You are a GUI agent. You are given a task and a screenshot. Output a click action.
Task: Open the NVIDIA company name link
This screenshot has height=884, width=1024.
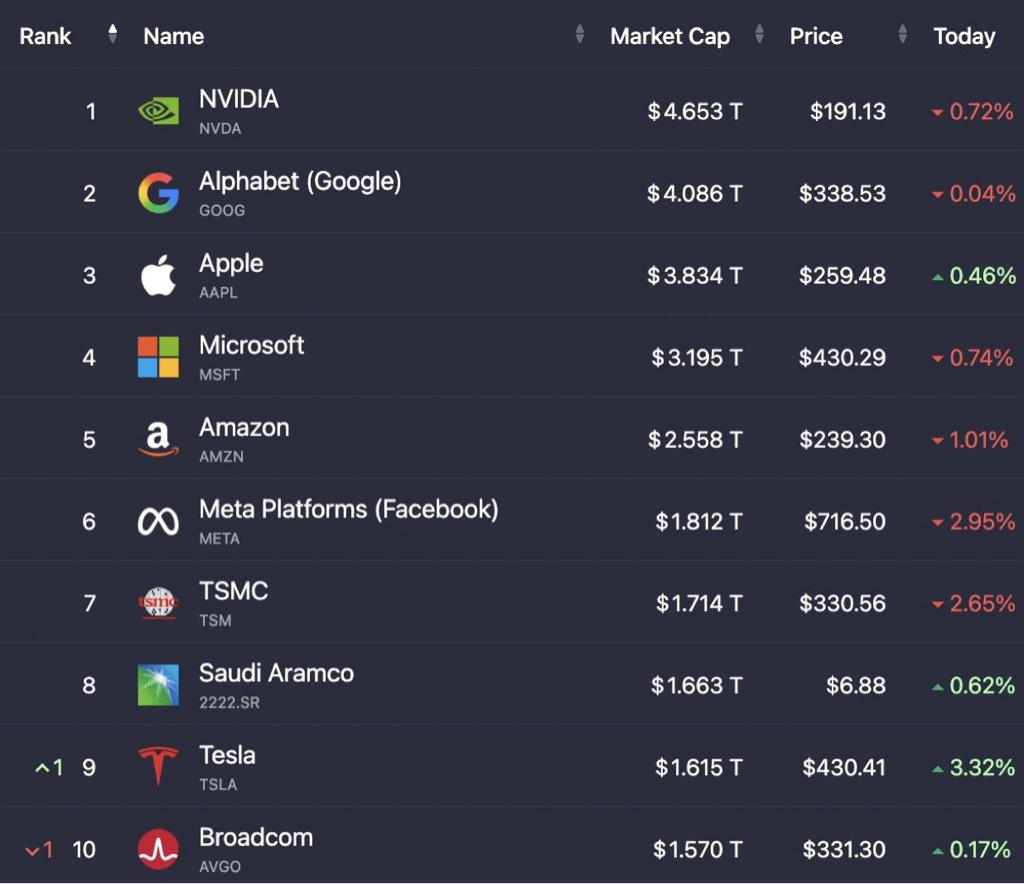coord(238,99)
